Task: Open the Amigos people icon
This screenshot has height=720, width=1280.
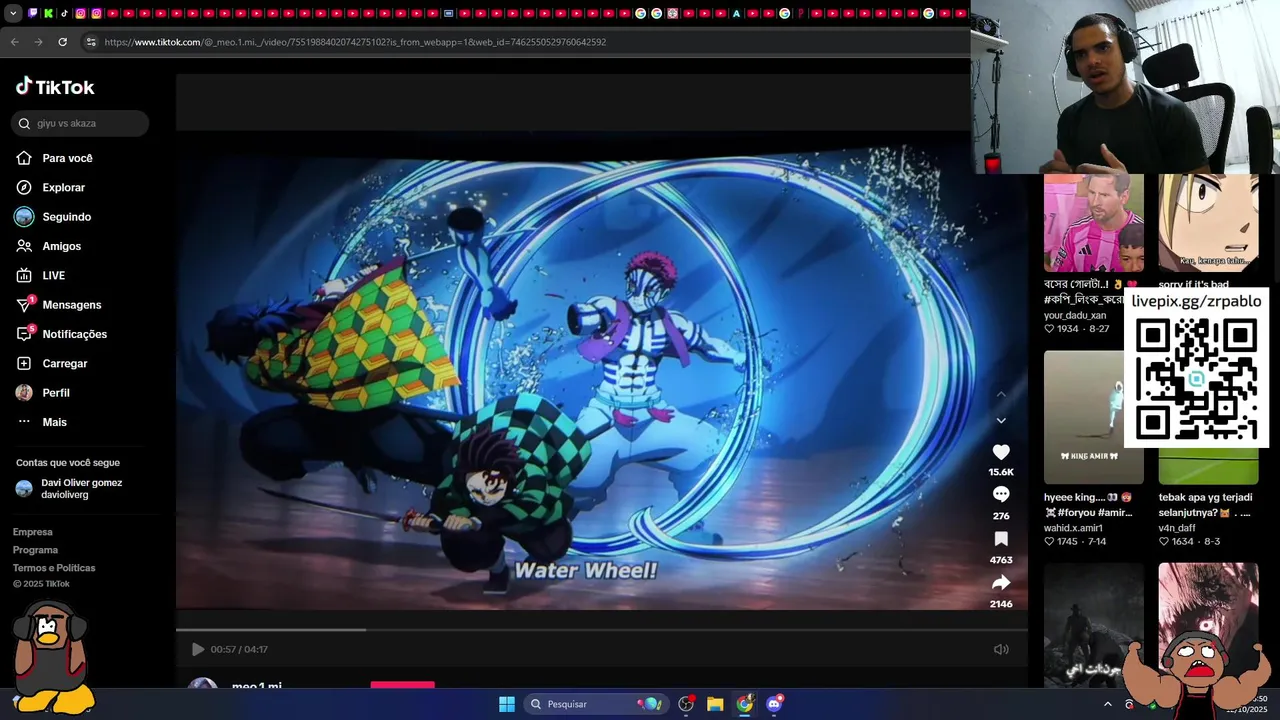Action: click(x=24, y=246)
